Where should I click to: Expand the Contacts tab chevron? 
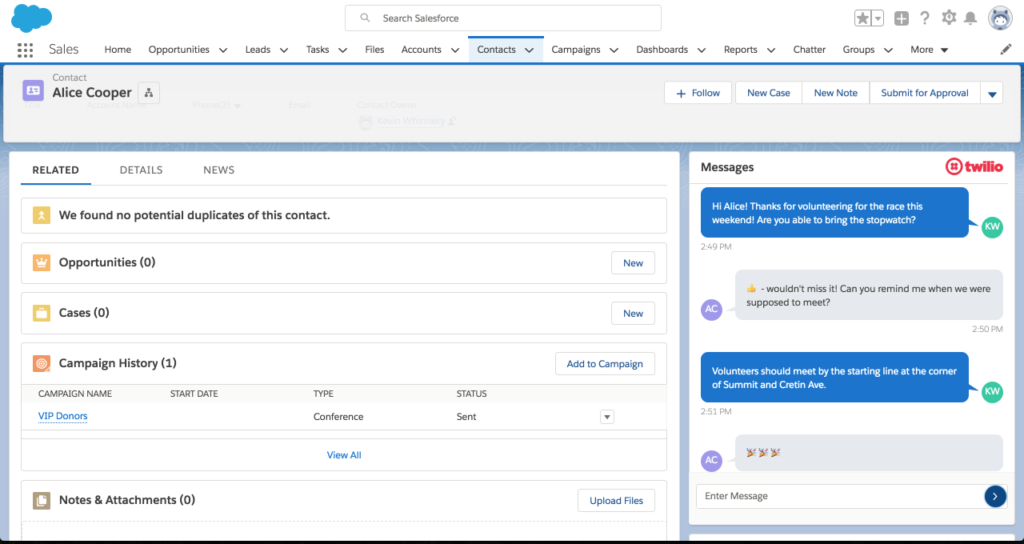529,50
